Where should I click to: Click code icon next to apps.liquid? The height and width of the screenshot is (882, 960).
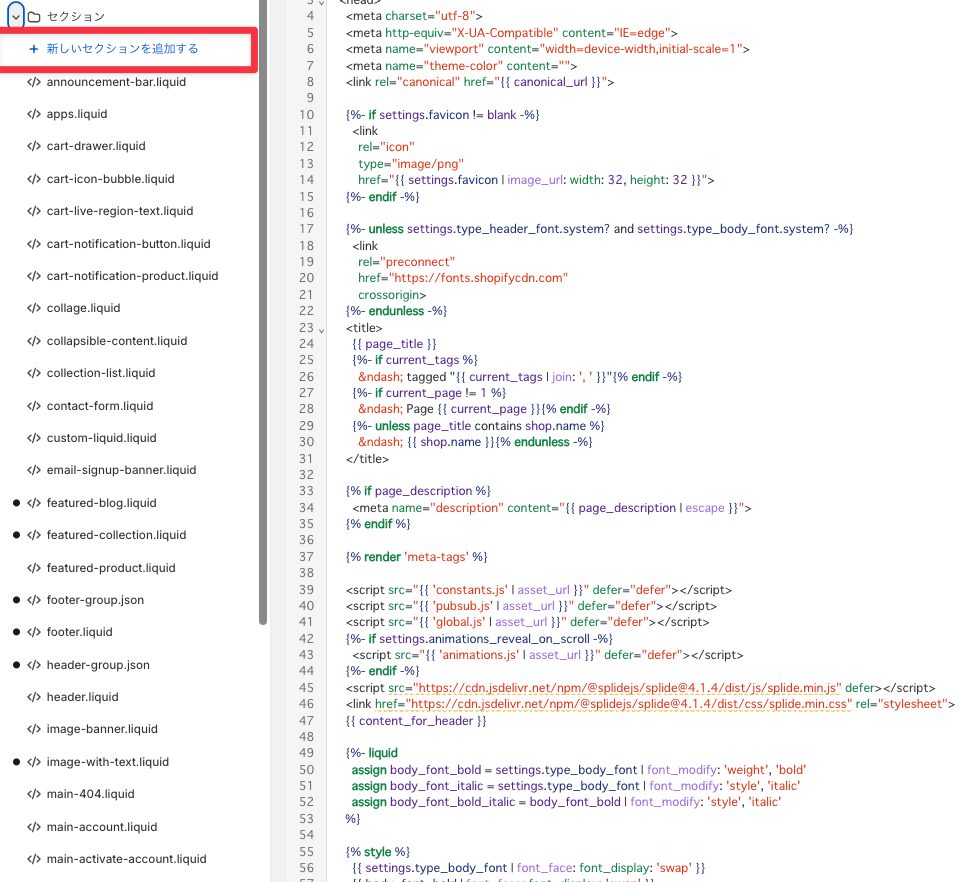click(x=34, y=114)
